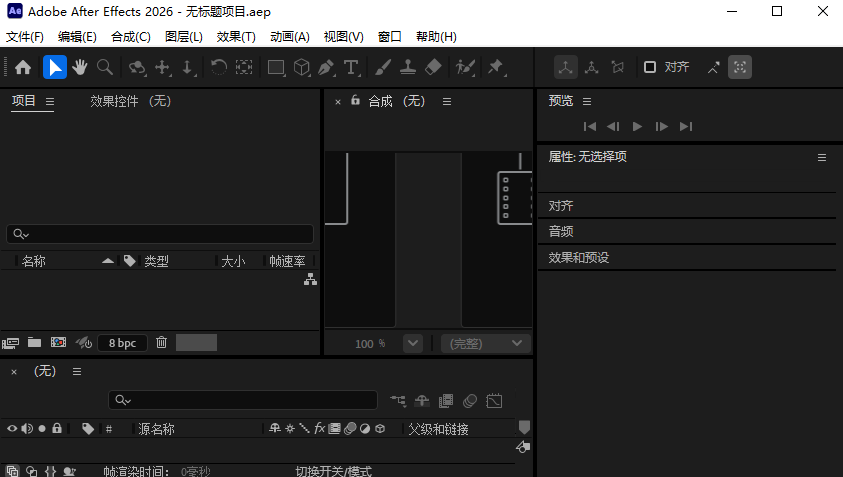Viewport: 843px width, 477px height.
Task: Click the delete trash icon in Project panel
Action: click(x=161, y=343)
